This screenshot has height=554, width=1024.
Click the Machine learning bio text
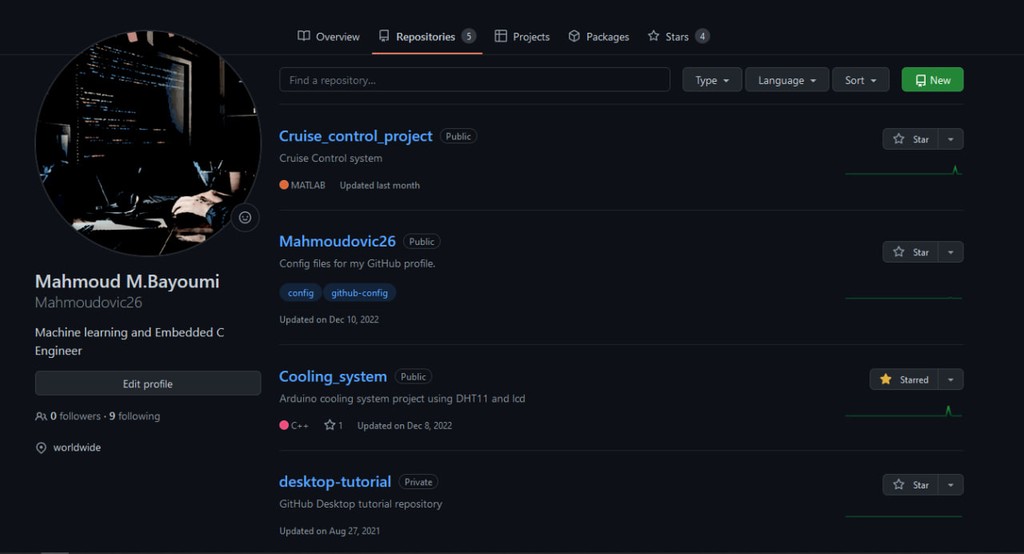point(129,341)
